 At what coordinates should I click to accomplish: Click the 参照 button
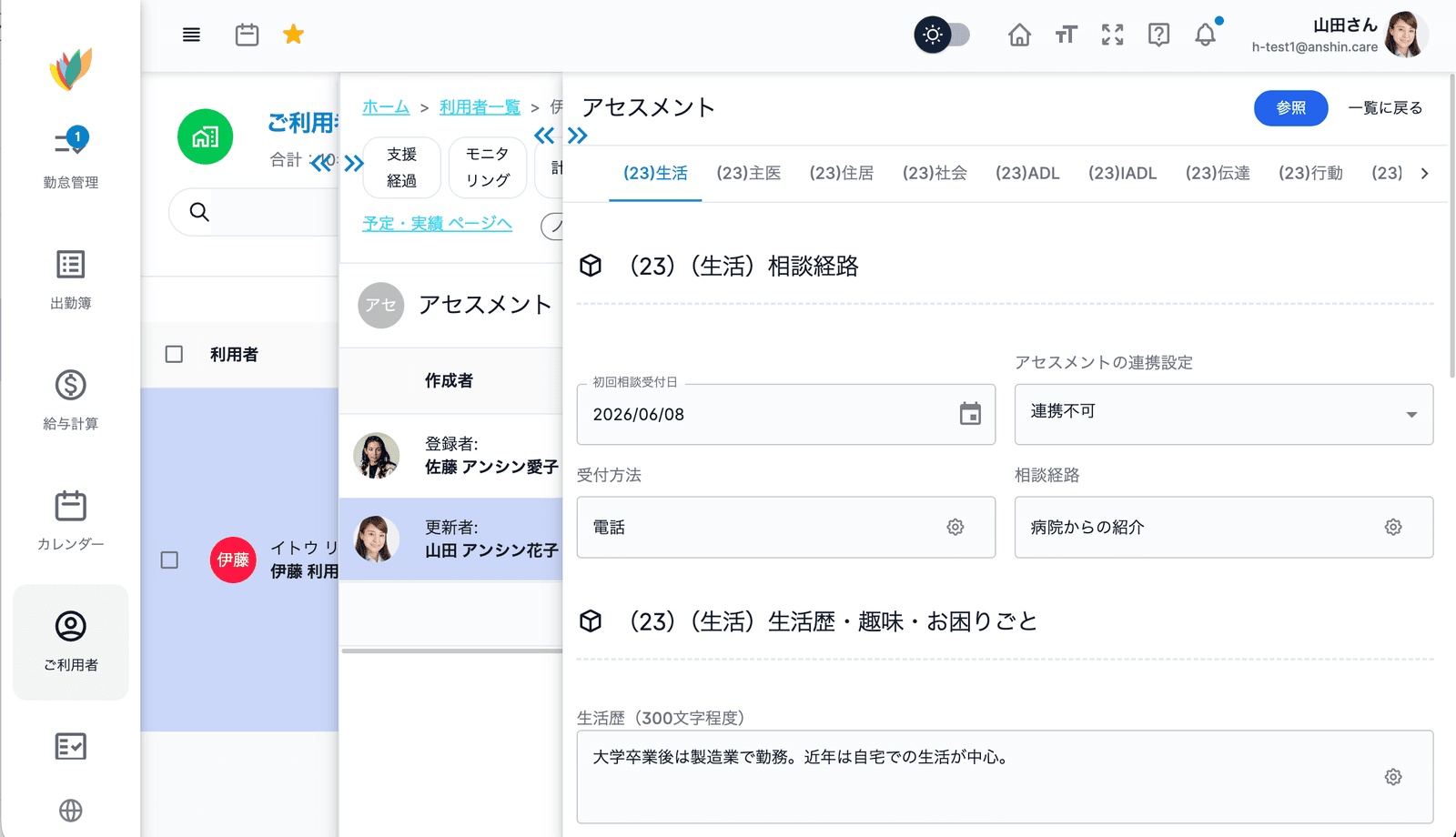point(1290,108)
